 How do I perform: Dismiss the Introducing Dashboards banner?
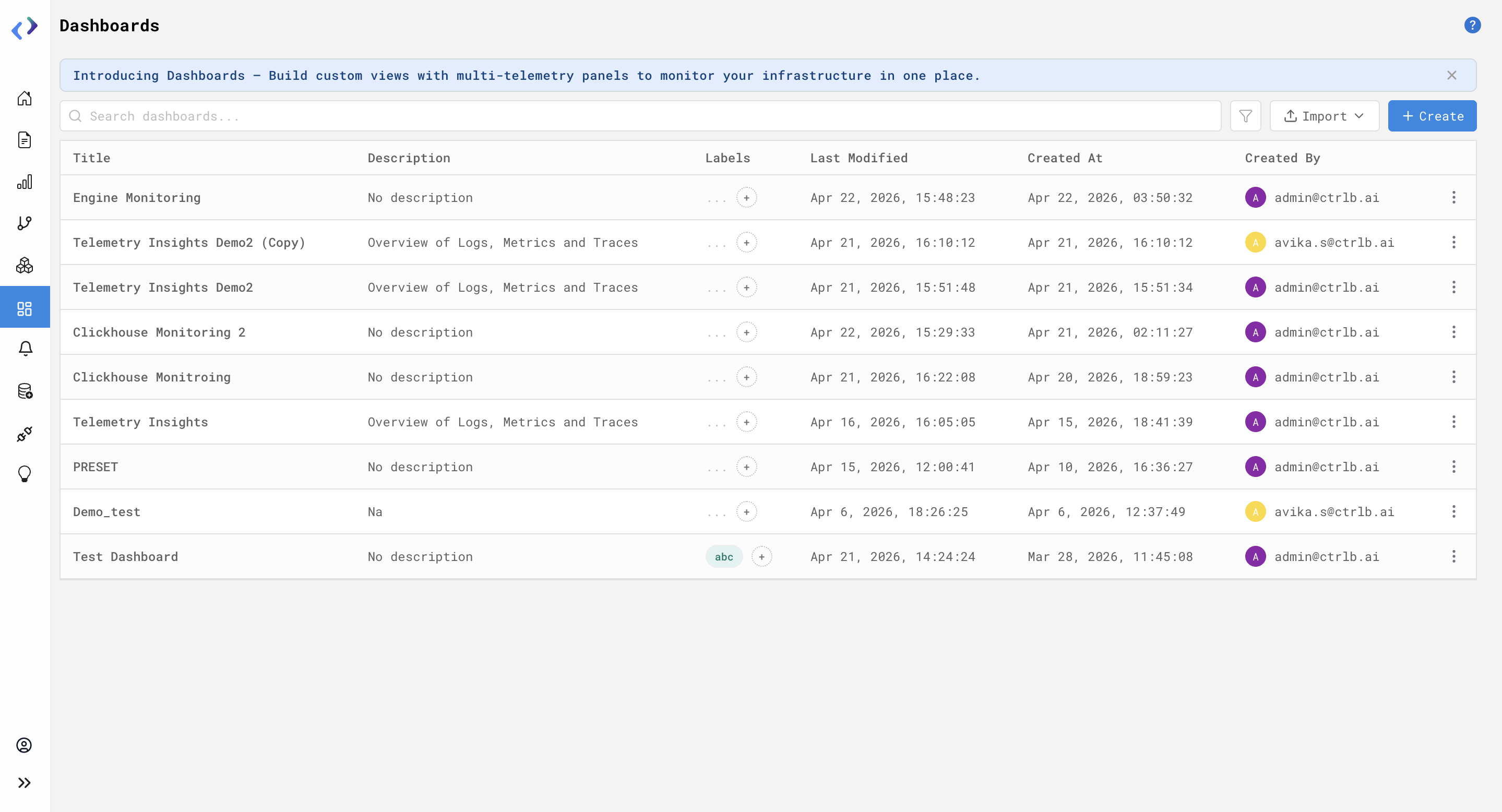(1451, 75)
